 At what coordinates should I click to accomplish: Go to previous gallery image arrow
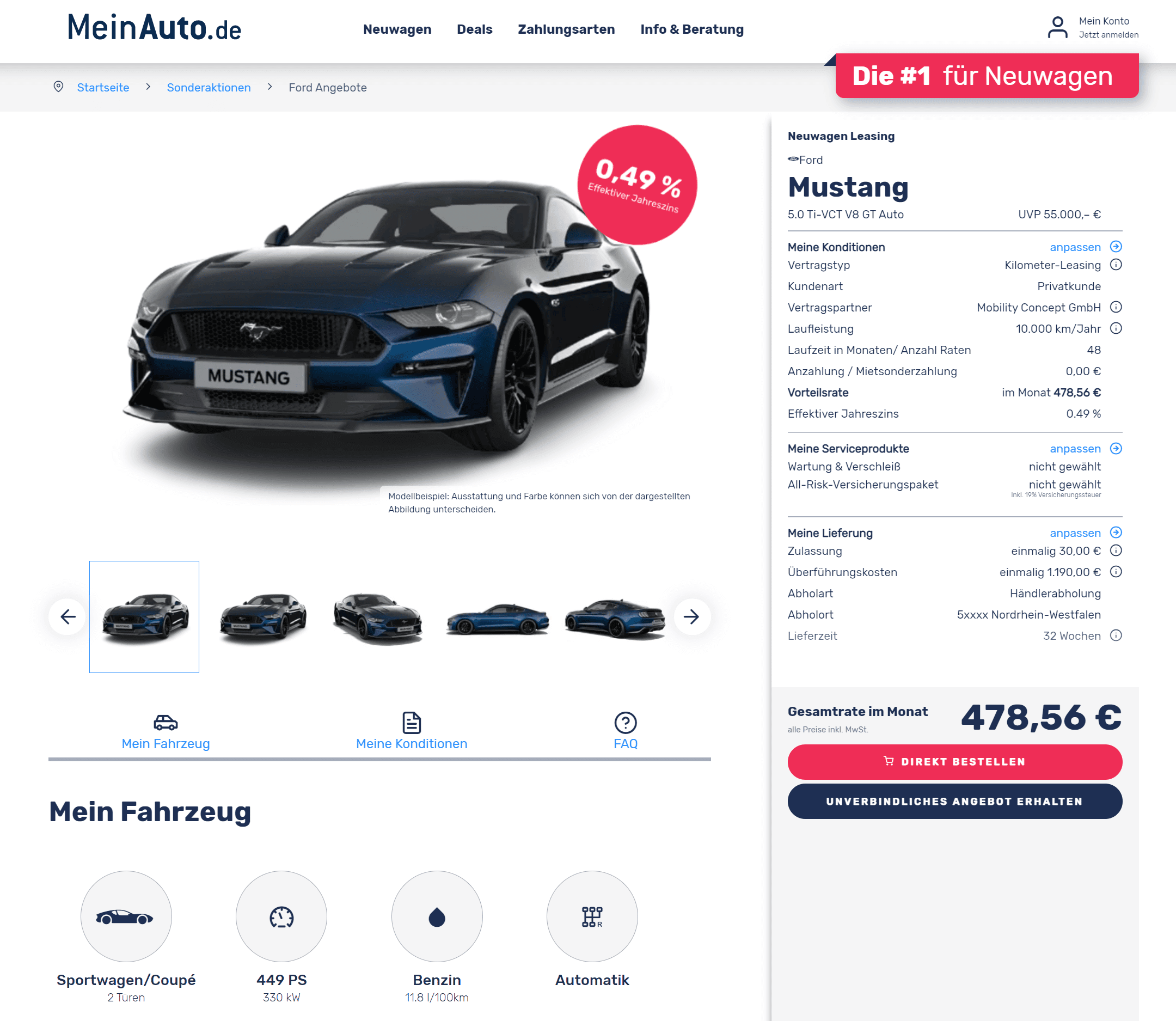coord(68,616)
